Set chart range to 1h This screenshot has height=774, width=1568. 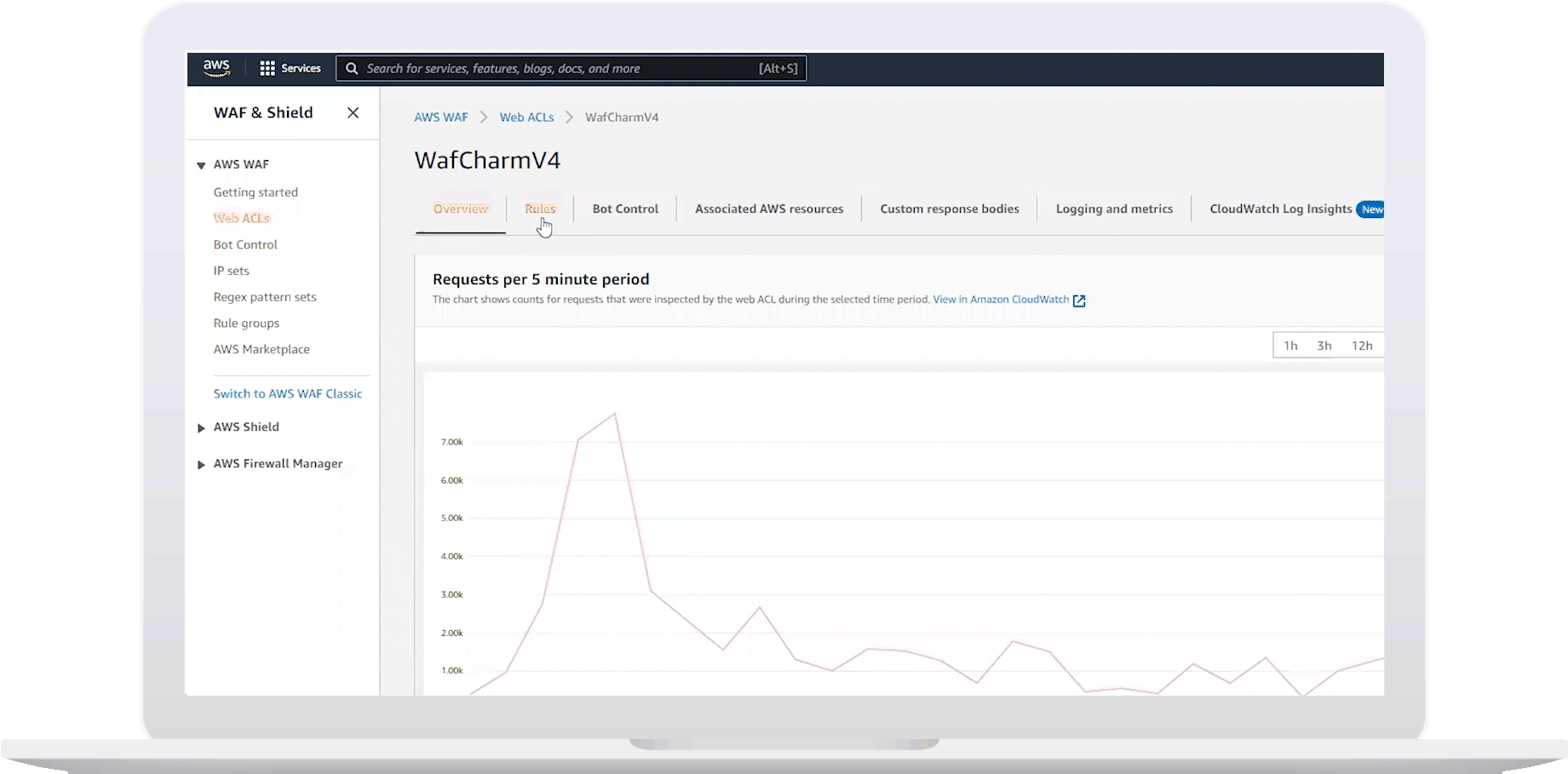1290,346
